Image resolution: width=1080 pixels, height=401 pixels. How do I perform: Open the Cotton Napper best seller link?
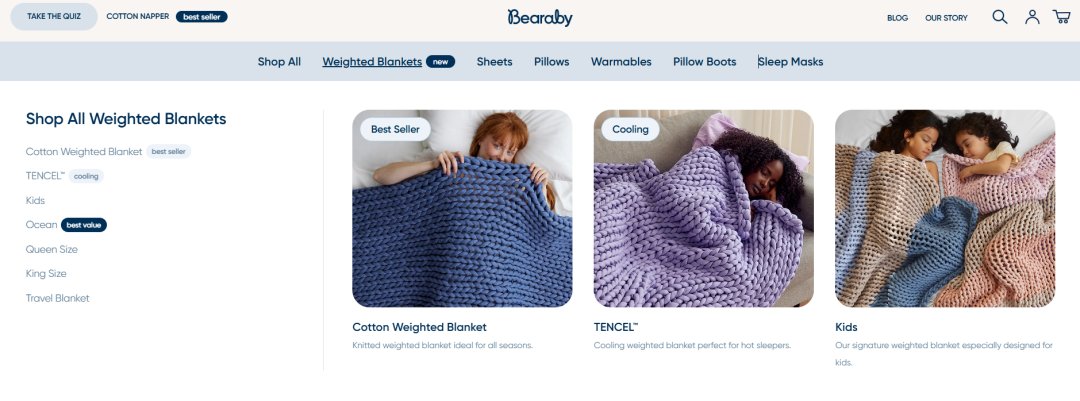167,17
